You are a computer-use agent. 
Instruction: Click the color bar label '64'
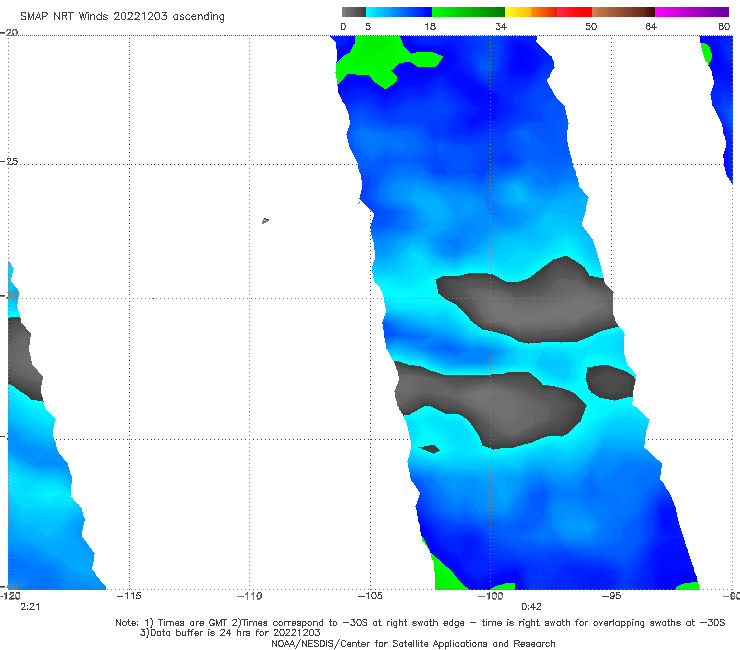[651, 26]
